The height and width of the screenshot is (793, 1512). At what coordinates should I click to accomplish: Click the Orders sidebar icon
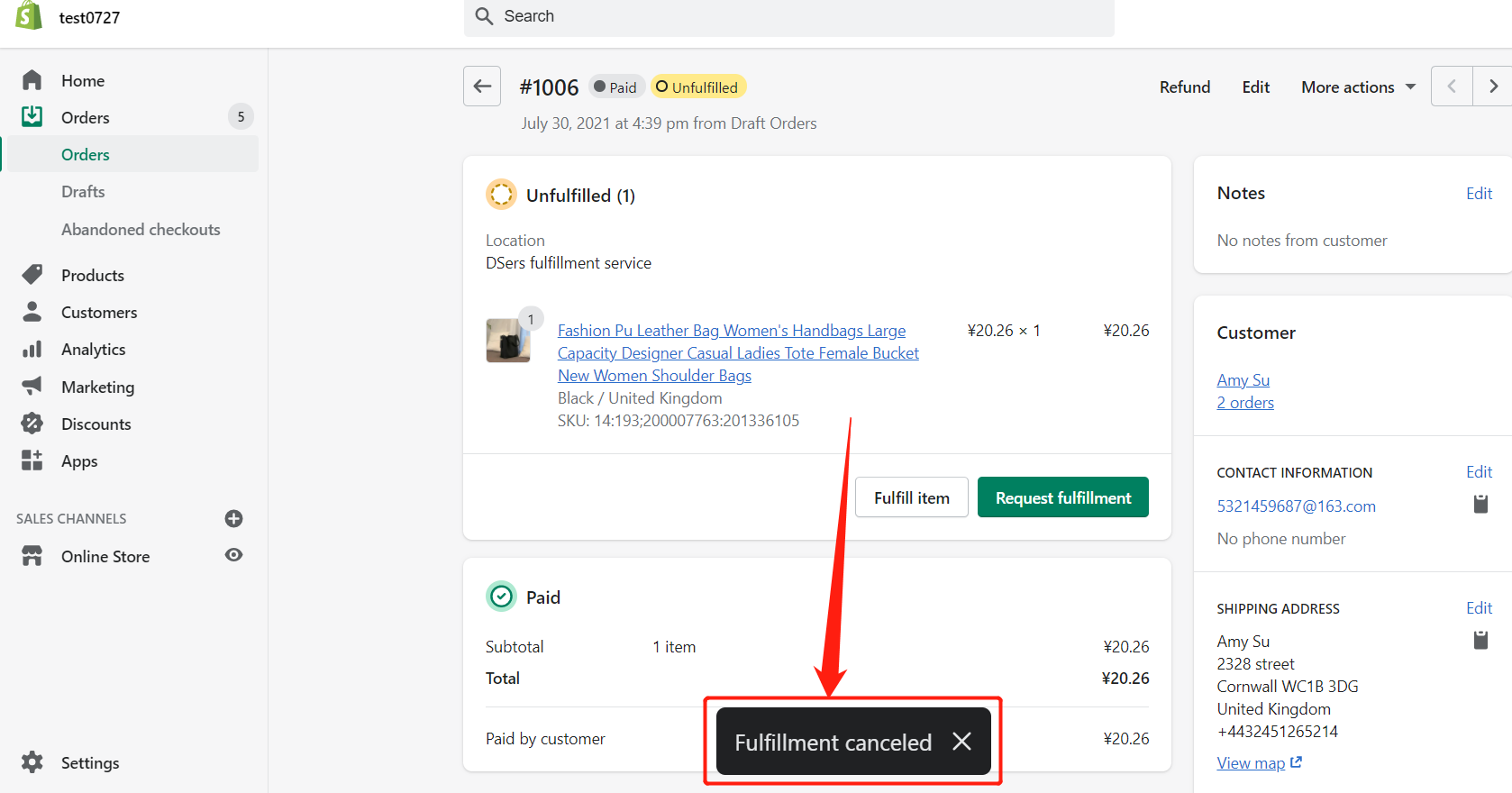point(32,116)
